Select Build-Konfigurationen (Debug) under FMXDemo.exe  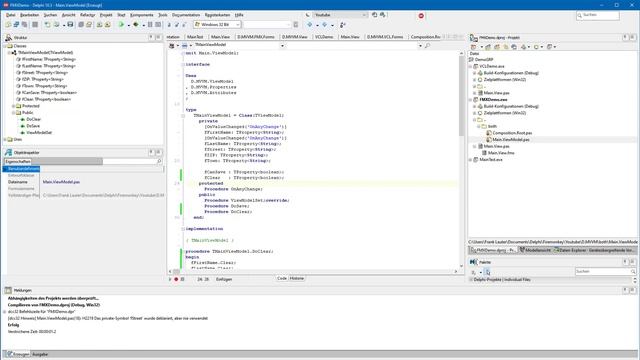point(511,106)
